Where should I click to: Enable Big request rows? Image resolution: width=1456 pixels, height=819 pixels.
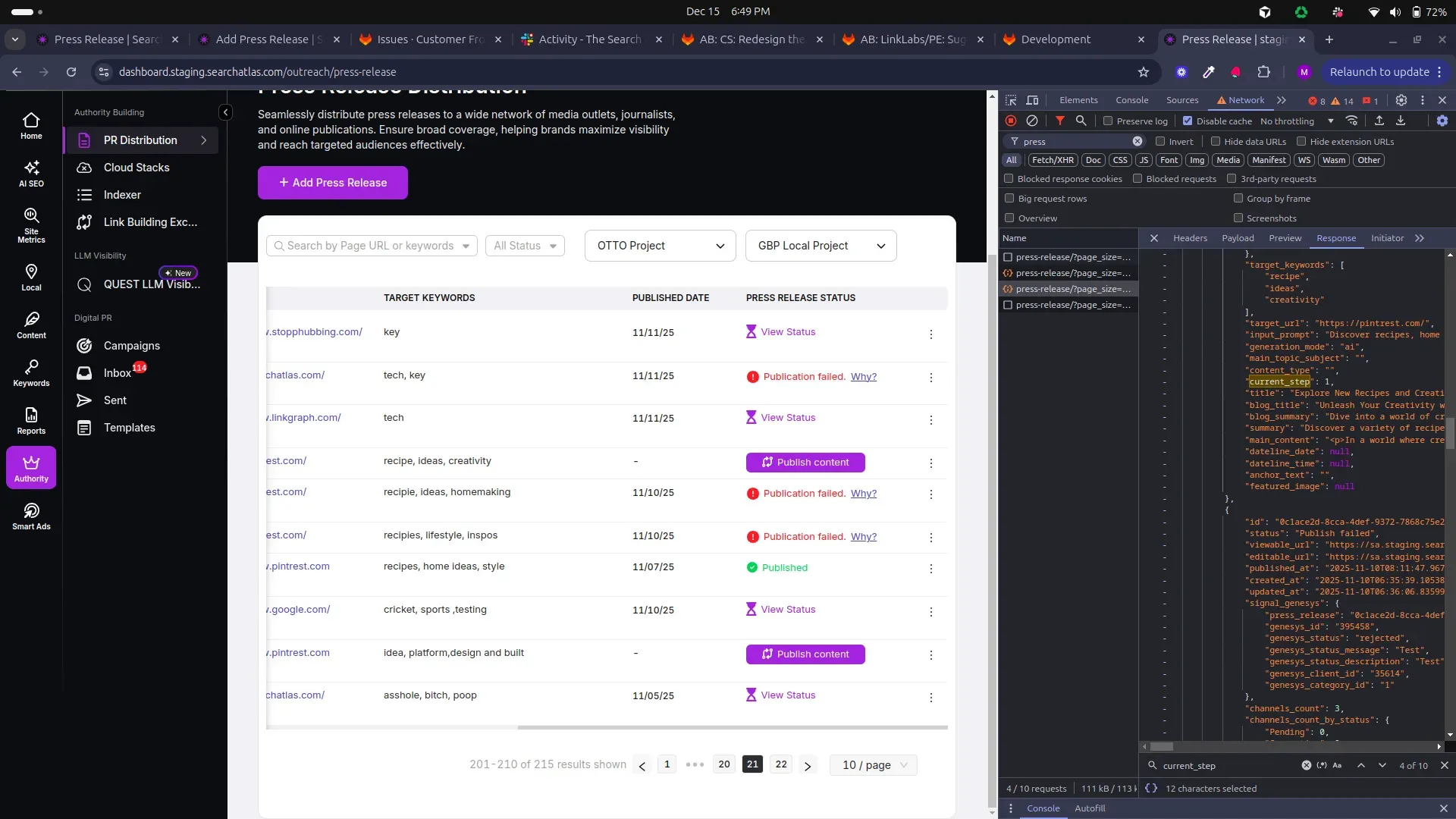coord(1009,198)
